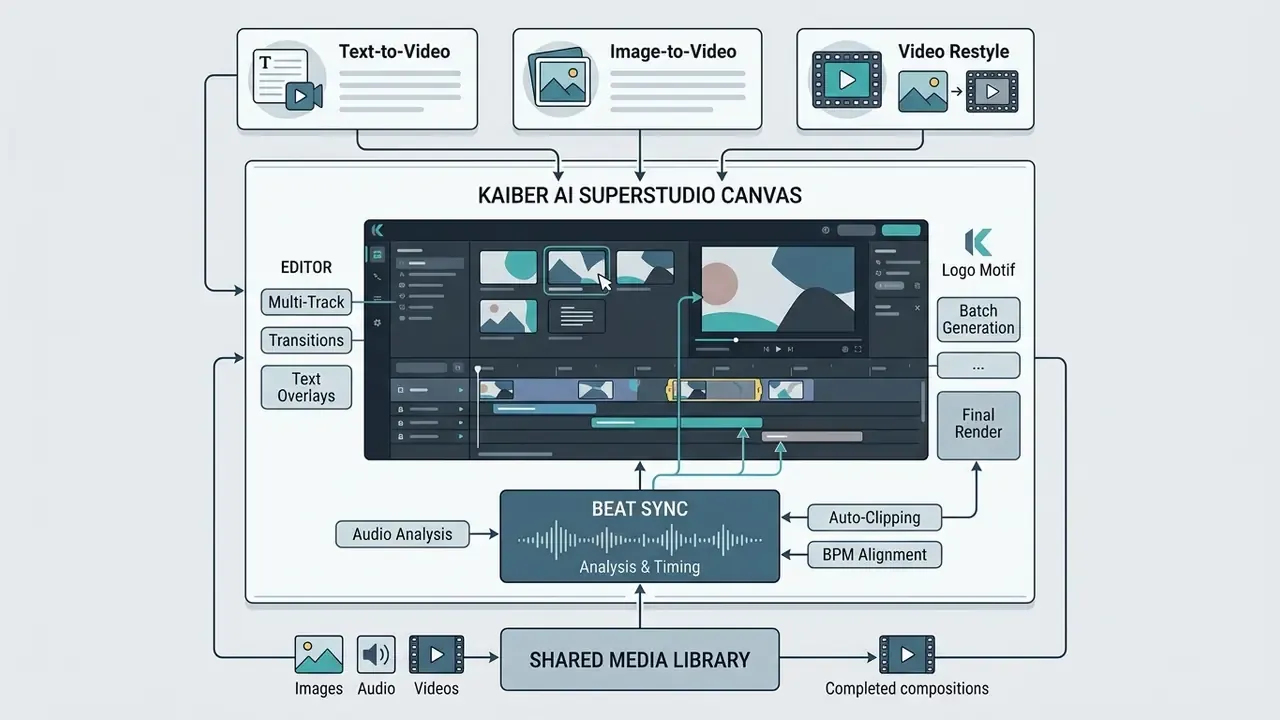This screenshot has height=720, width=1280.
Task: Click the Images icon below the canvas
Action: pos(319,655)
